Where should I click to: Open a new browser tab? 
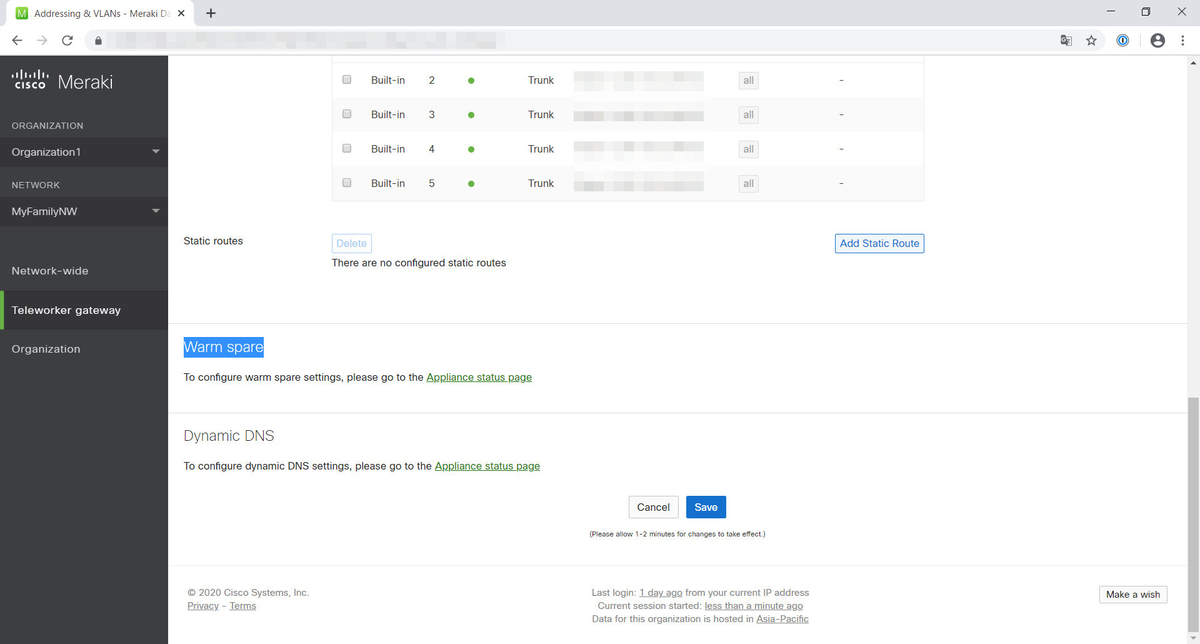(x=211, y=14)
